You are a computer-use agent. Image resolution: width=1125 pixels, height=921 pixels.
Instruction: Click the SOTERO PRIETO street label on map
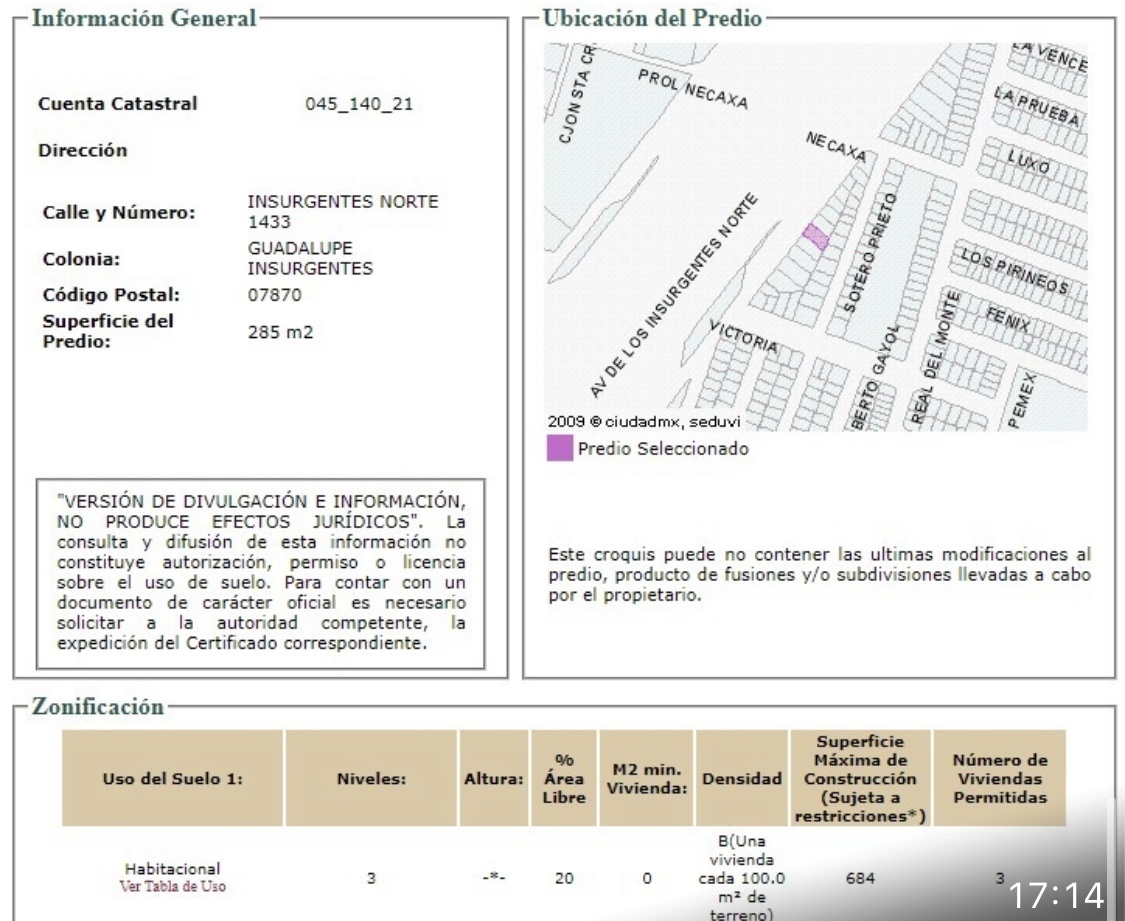(x=870, y=252)
